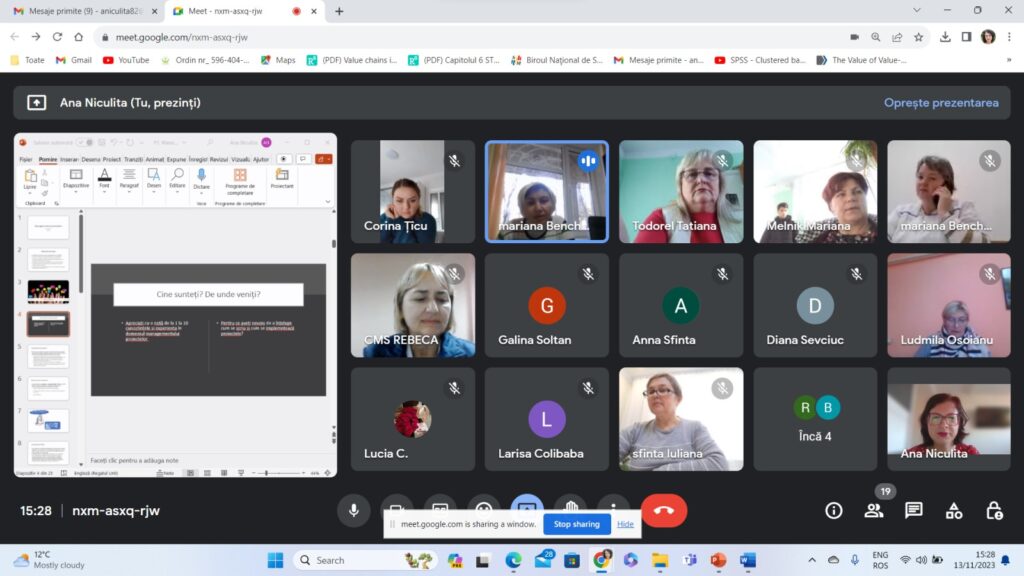
Task: Open the in-call chat panel
Action: (x=913, y=511)
